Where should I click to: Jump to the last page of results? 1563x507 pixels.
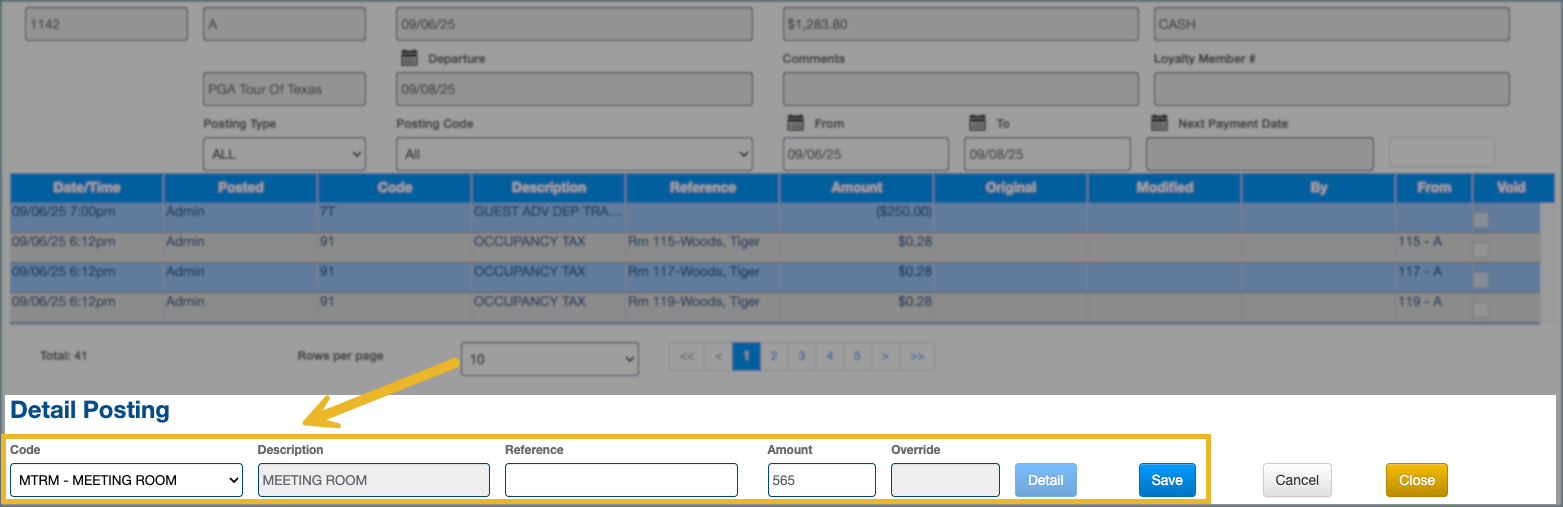[917, 356]
